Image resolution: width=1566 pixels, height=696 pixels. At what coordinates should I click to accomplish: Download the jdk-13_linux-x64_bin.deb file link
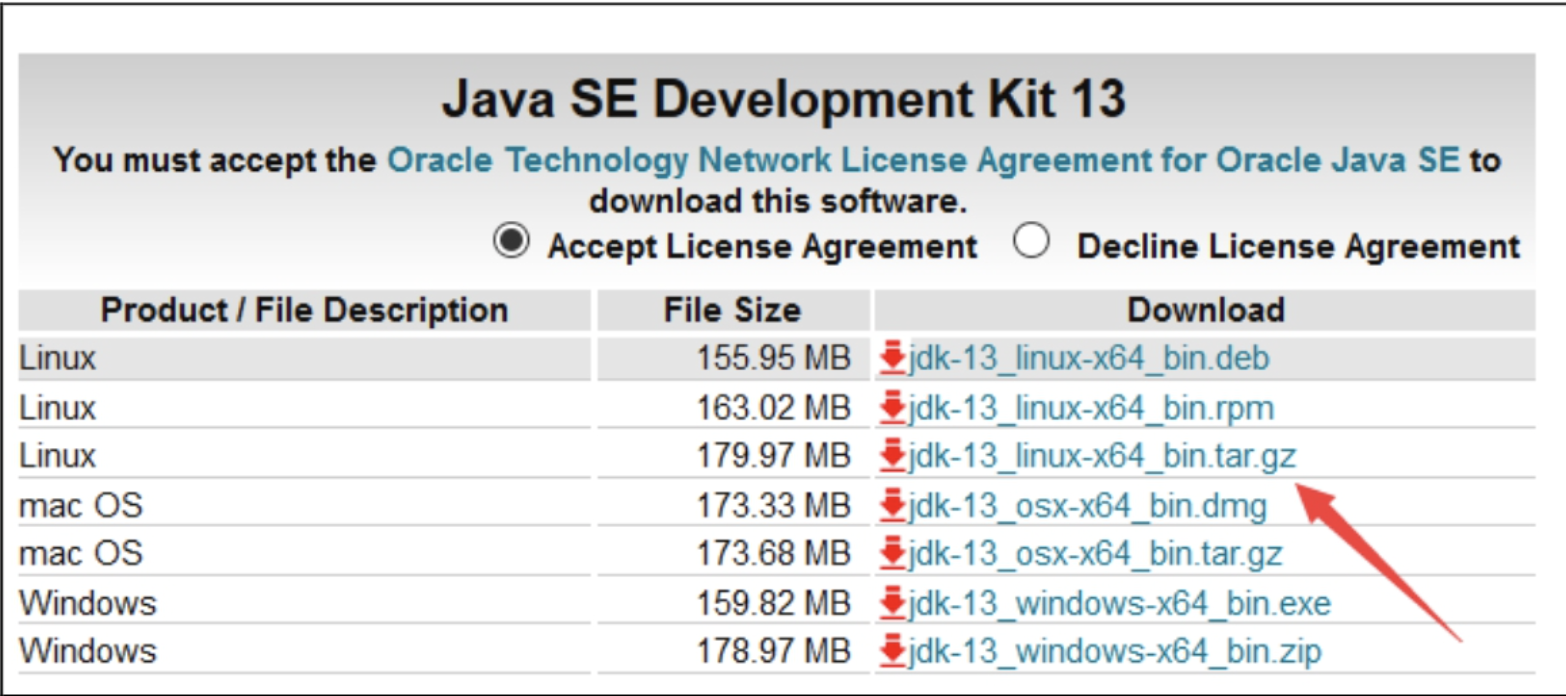(x=1090, y=358)
